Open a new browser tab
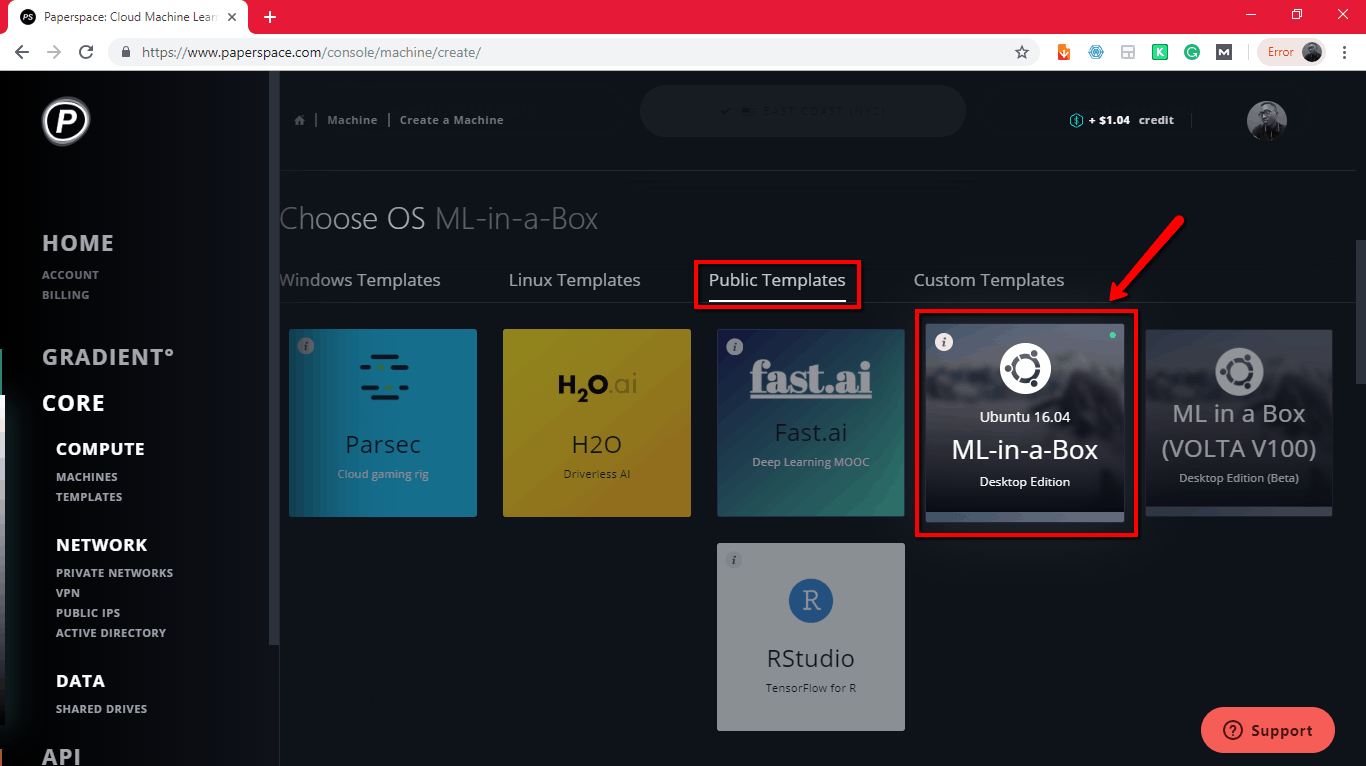Viewport: 1366px width, 766px height. pyautogui.click(x=270, y=17)
